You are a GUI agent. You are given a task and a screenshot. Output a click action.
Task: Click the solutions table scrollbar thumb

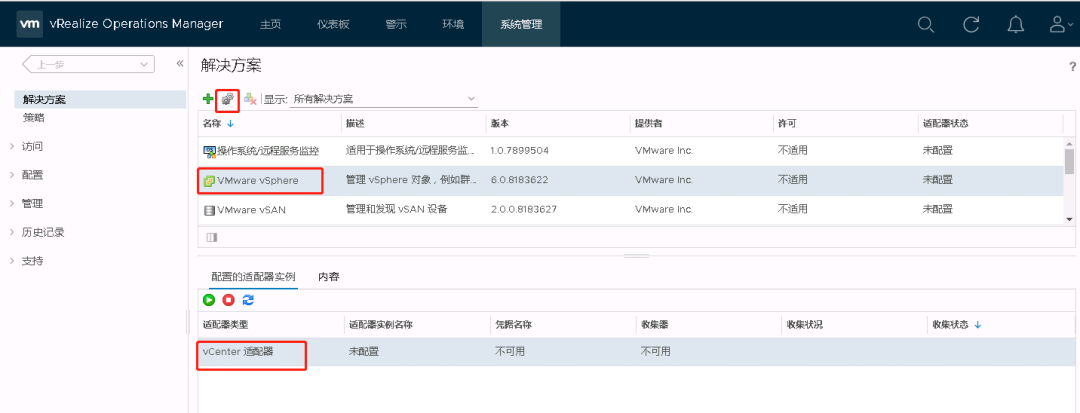[x=1069, y=161]
